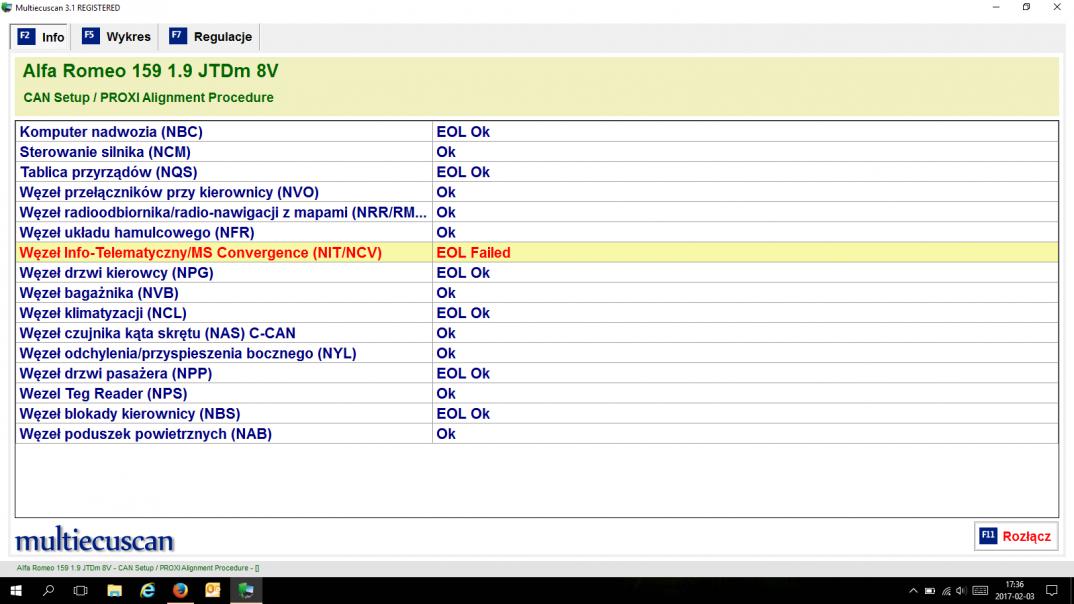The image size is (1074, 604).
Task: Select Węzeł odchylenia/przyspieszenia bocznego (NYL) row
Action: point(536,353)
